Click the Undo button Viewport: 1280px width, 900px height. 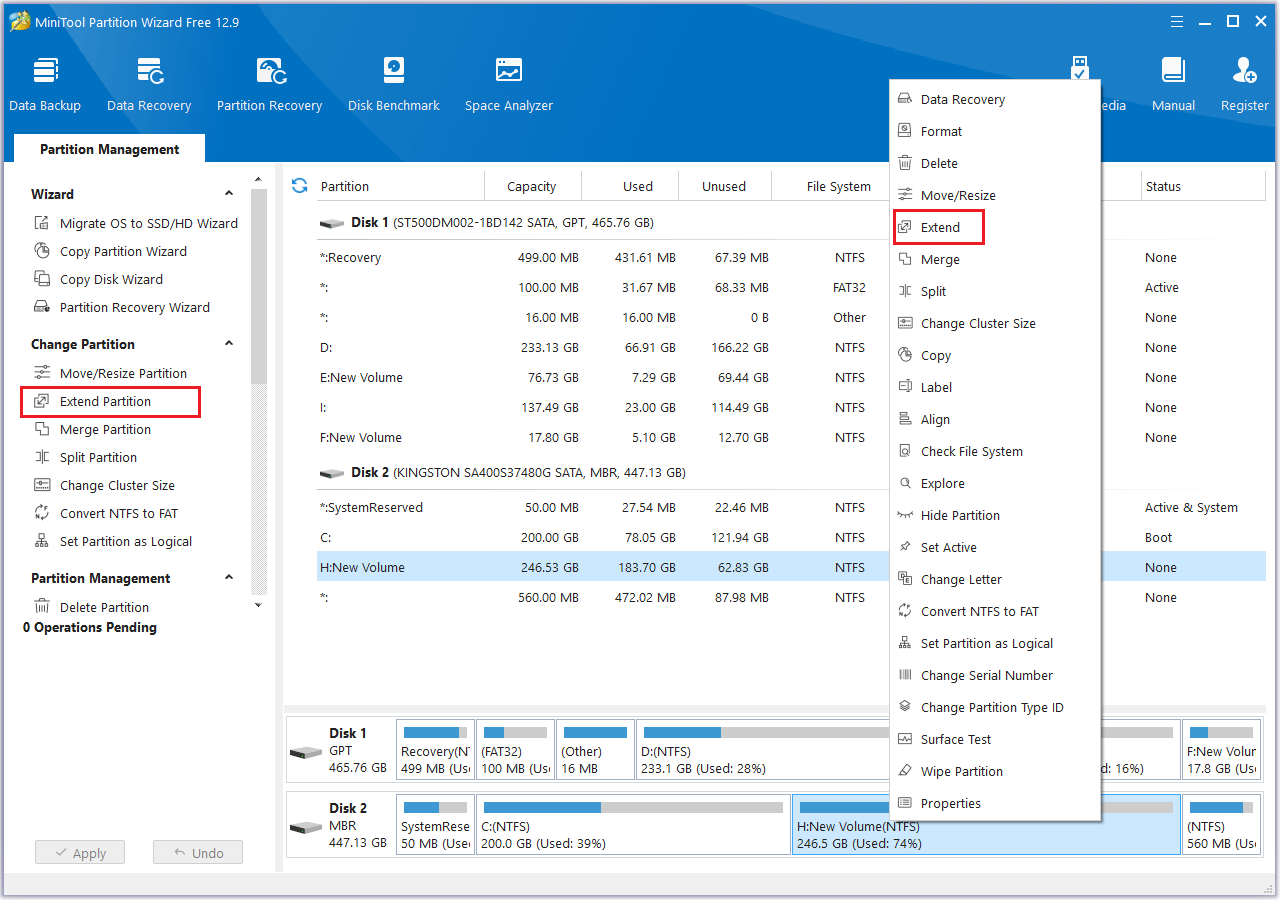coord(198,853)
